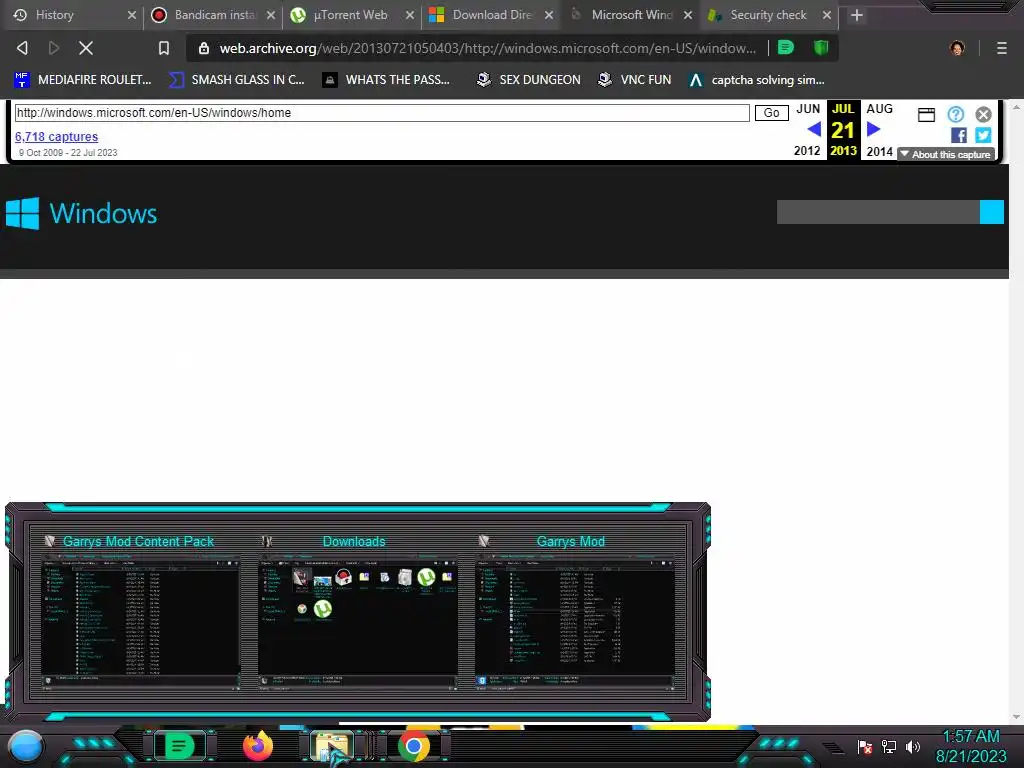Select year 2012 in Wayback toolbar
The image size is (1024, 768).
[x=807, y=151]
